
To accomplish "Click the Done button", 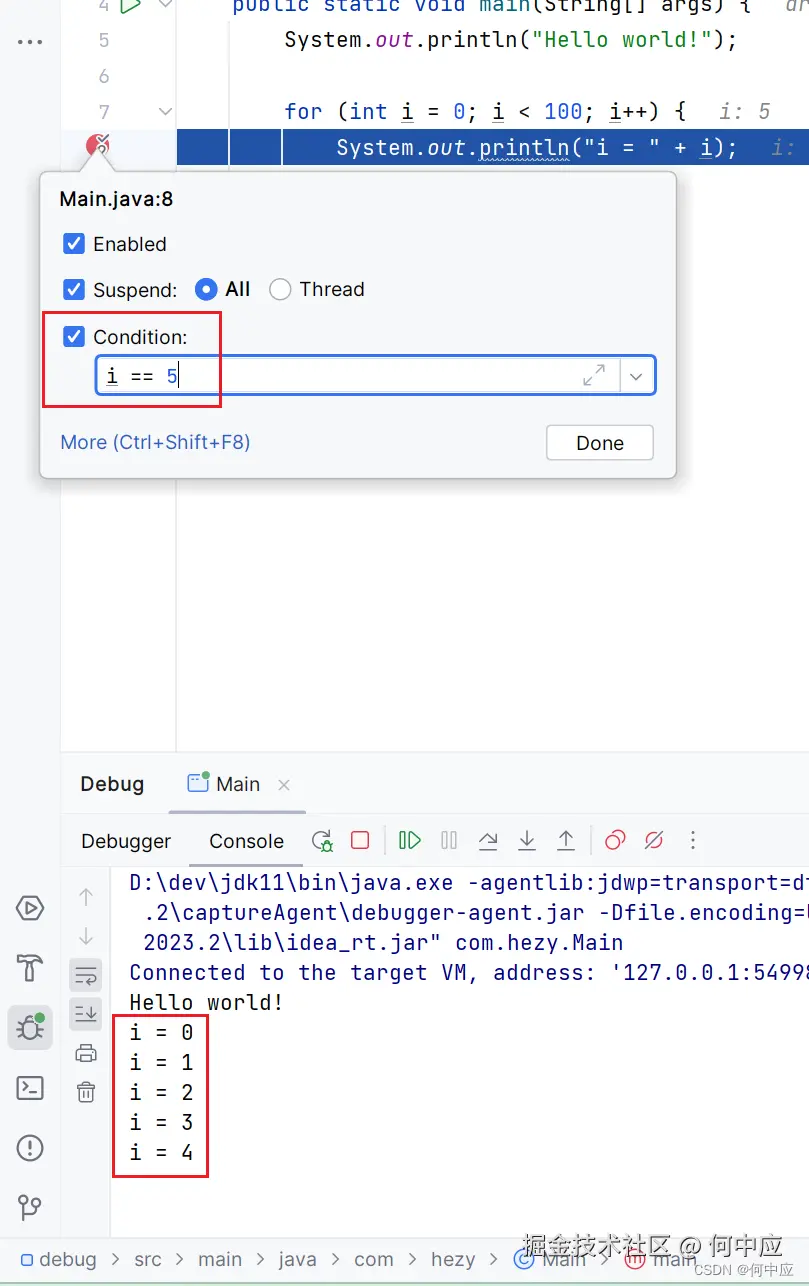I will 600,443.
